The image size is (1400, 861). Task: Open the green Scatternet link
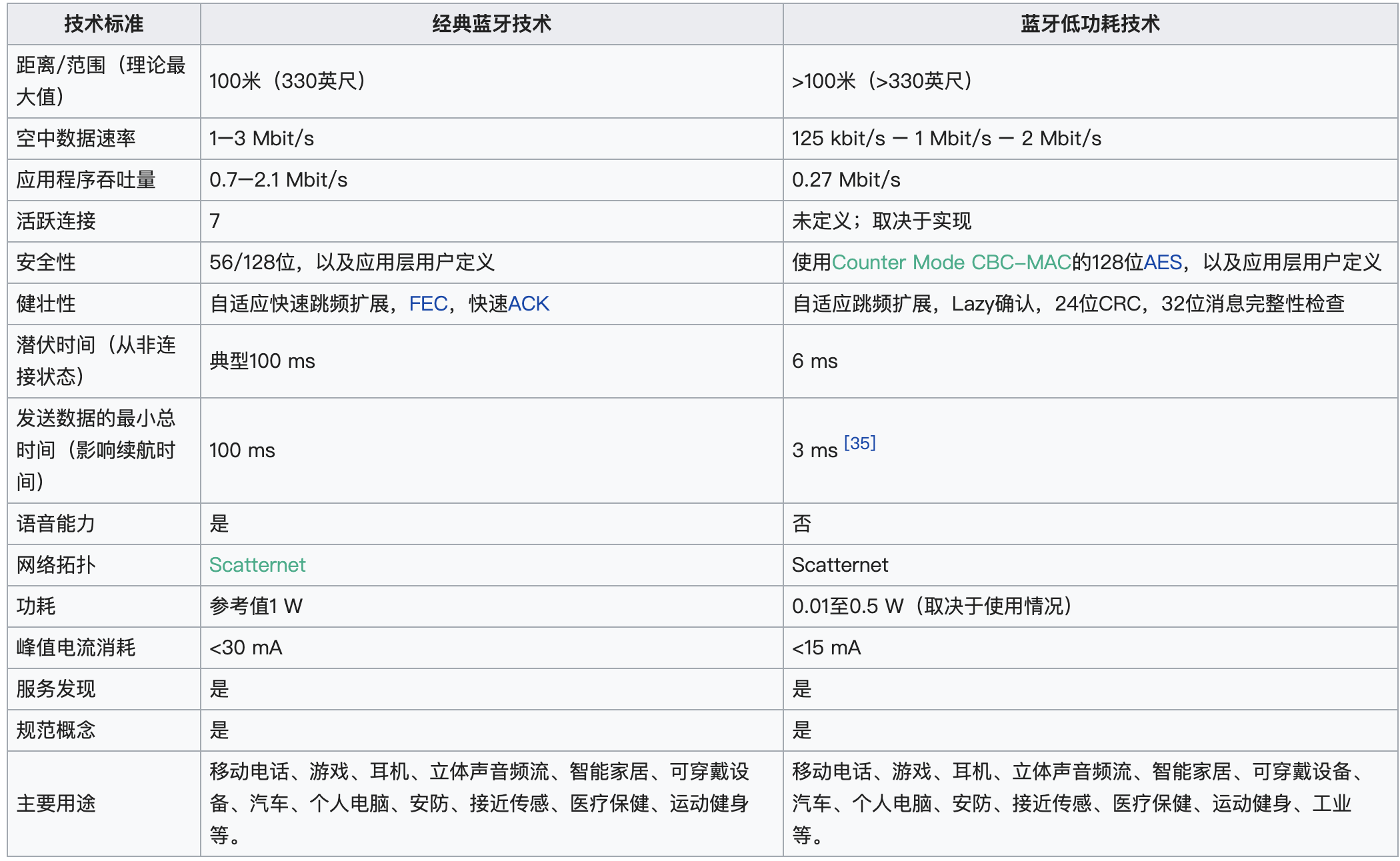click(x=257, y=565)
